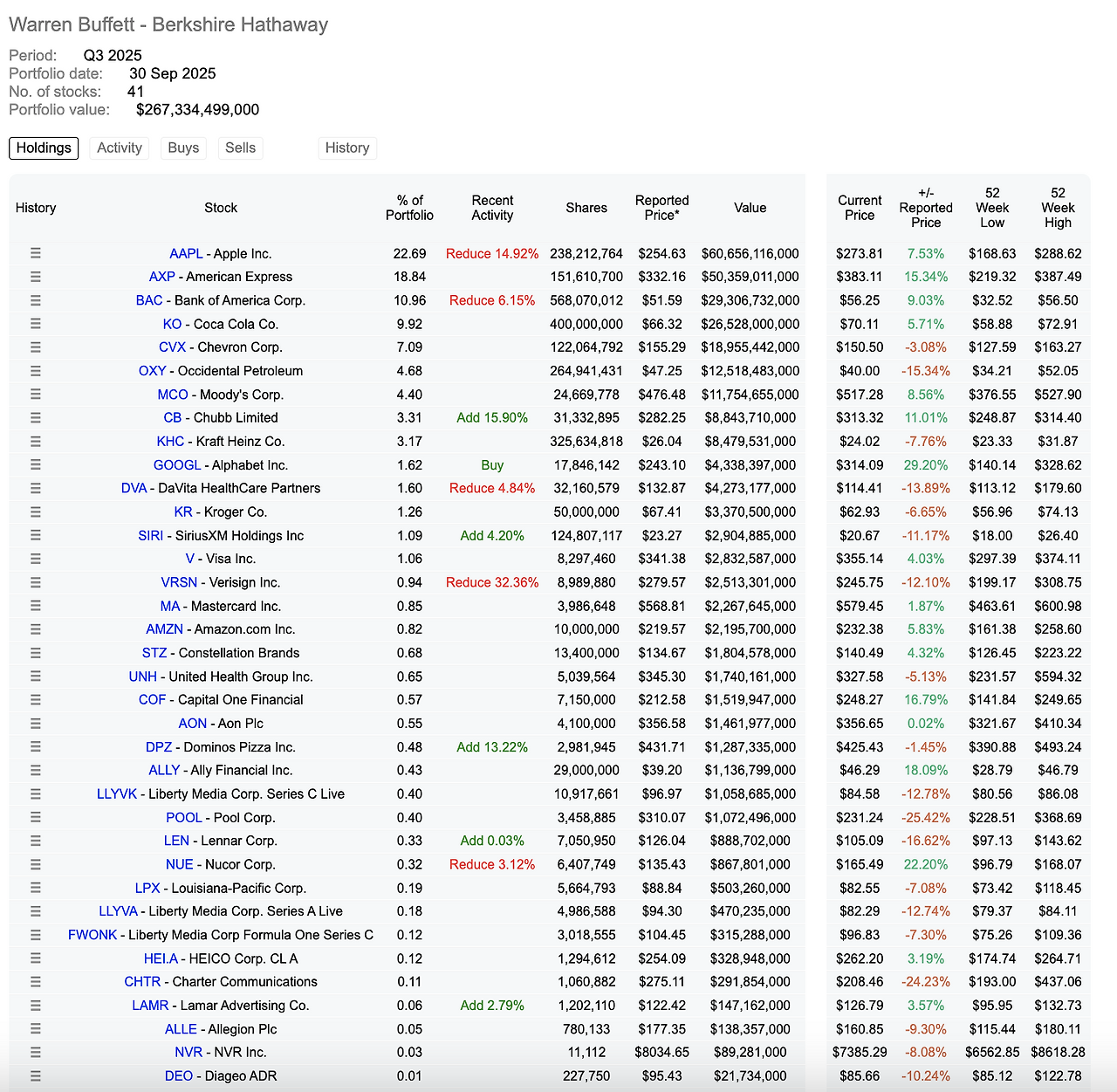Click the '400,000,000' shares for Coca Cola

(586, 324)
